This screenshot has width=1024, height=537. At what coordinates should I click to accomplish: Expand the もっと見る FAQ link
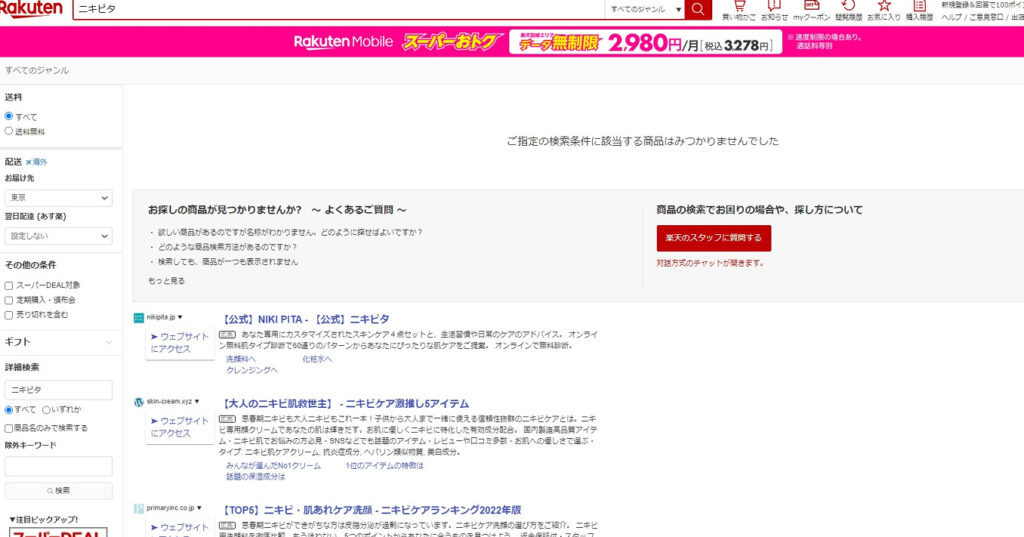point(166,281)
